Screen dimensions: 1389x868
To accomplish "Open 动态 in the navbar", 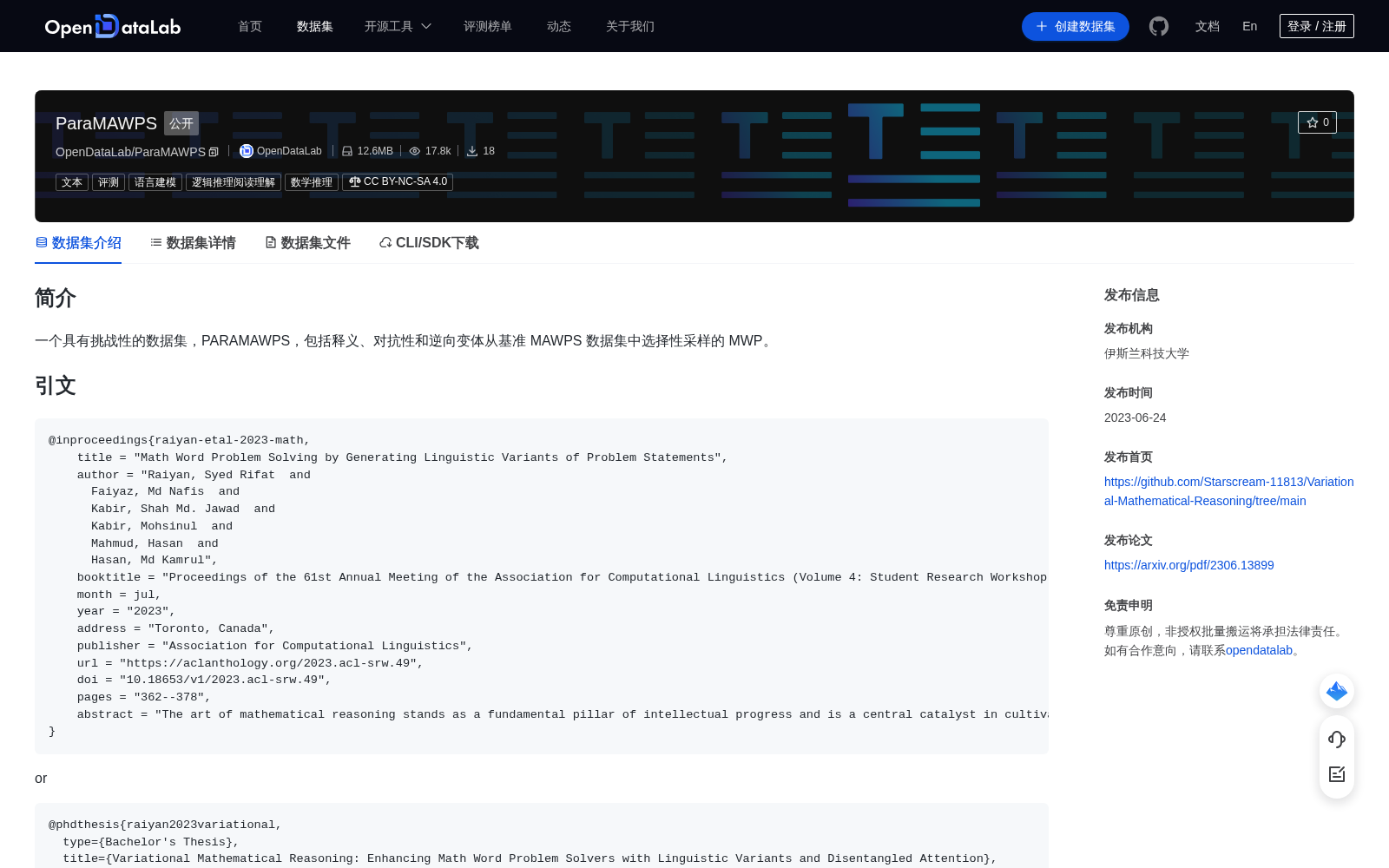I will pyautogui.click(x=559, y=26).
